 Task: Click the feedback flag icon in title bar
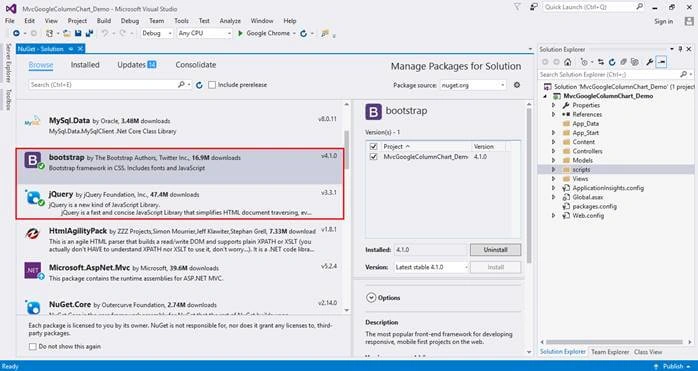[533, 7]
